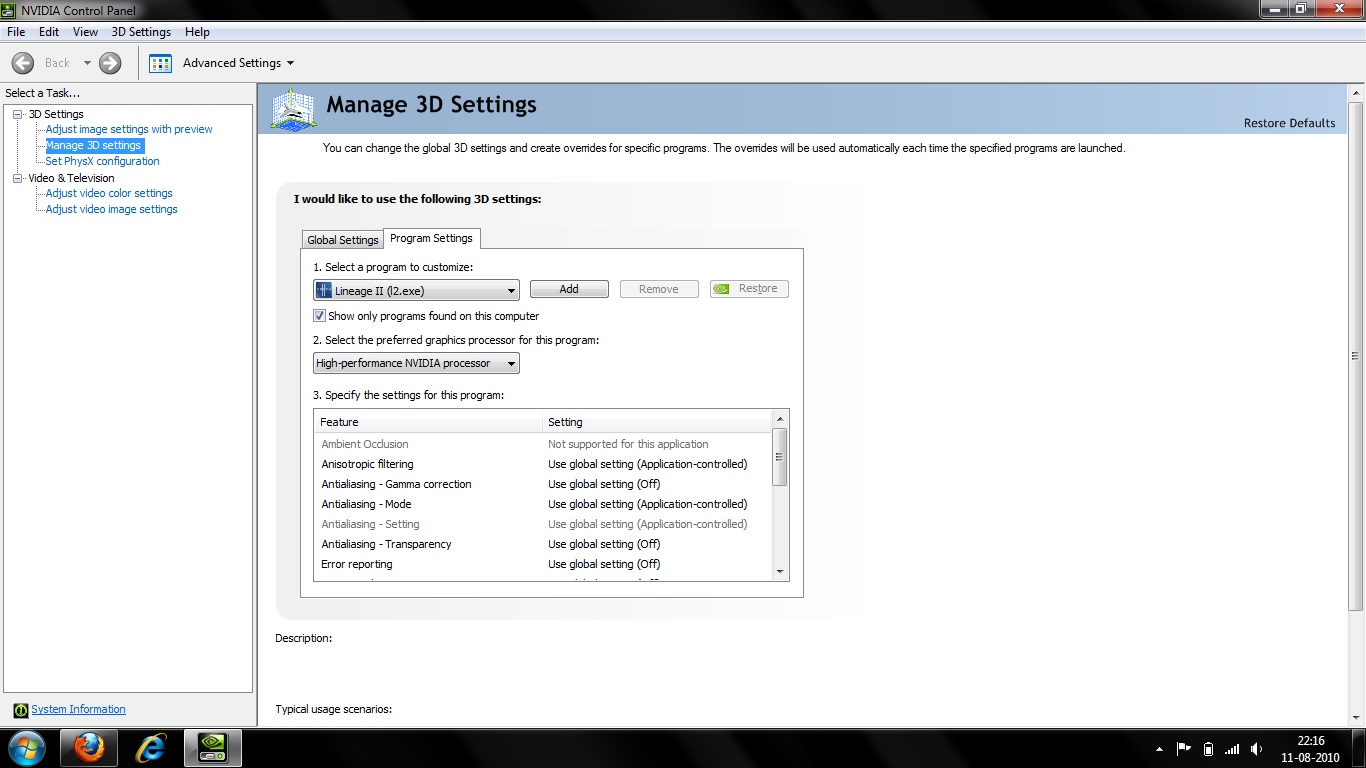
Task: Open the taskbar clock and date
Action: [x=1310, y=749]
